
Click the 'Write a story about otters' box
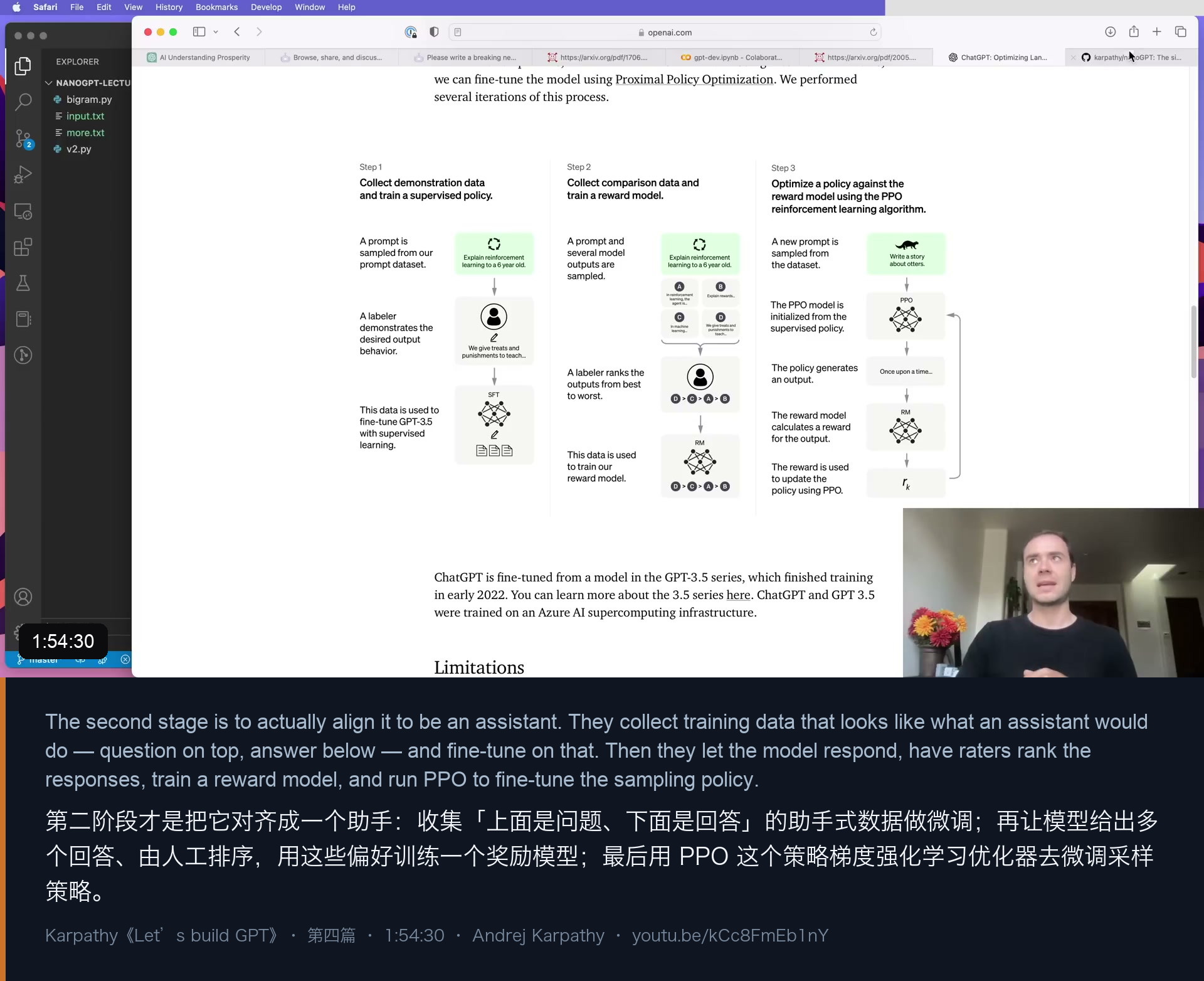(906, 253)
